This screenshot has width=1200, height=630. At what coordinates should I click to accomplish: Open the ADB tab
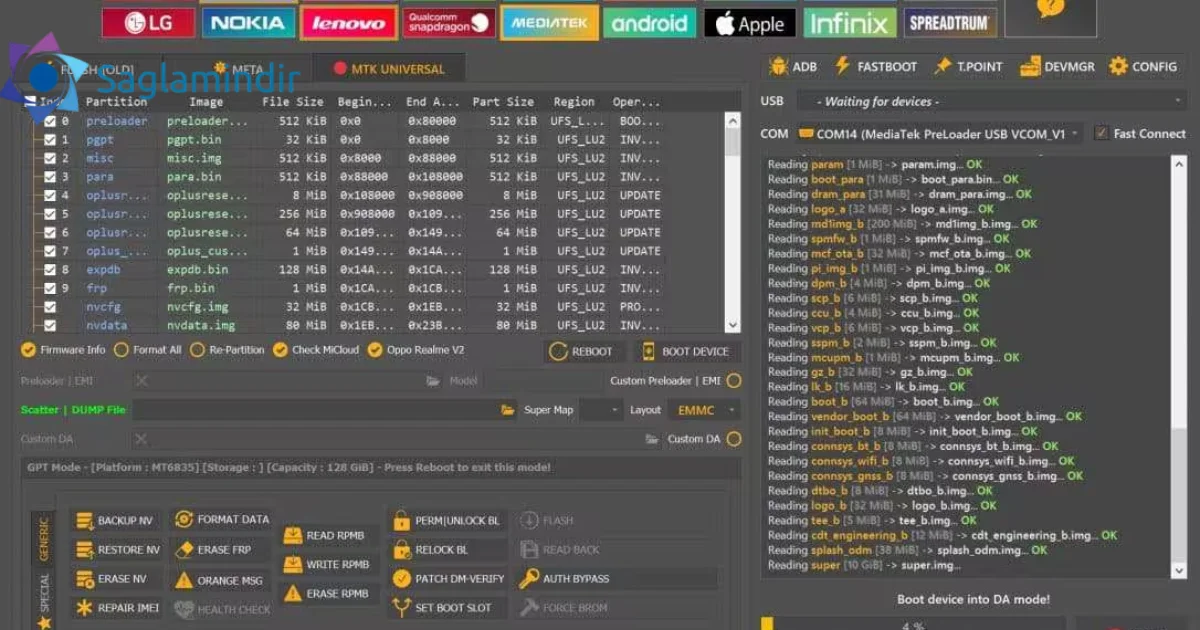pos(794,66)
